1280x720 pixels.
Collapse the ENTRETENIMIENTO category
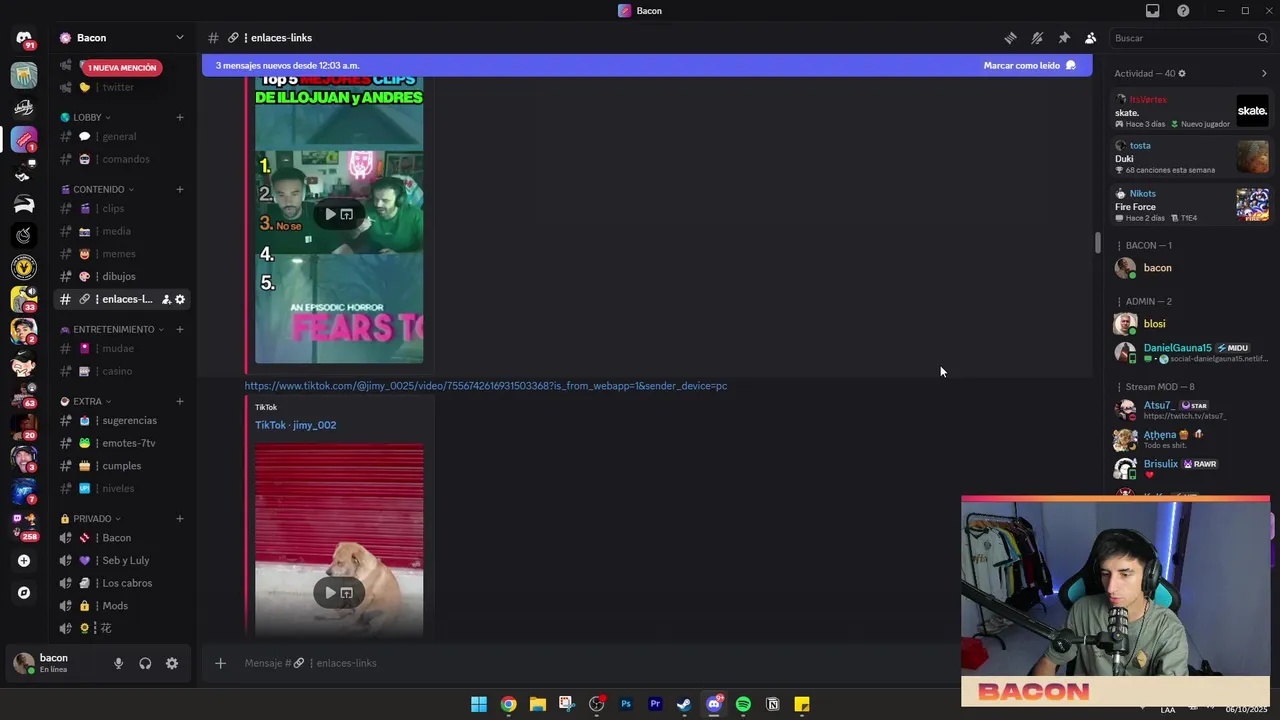[113, 329]
